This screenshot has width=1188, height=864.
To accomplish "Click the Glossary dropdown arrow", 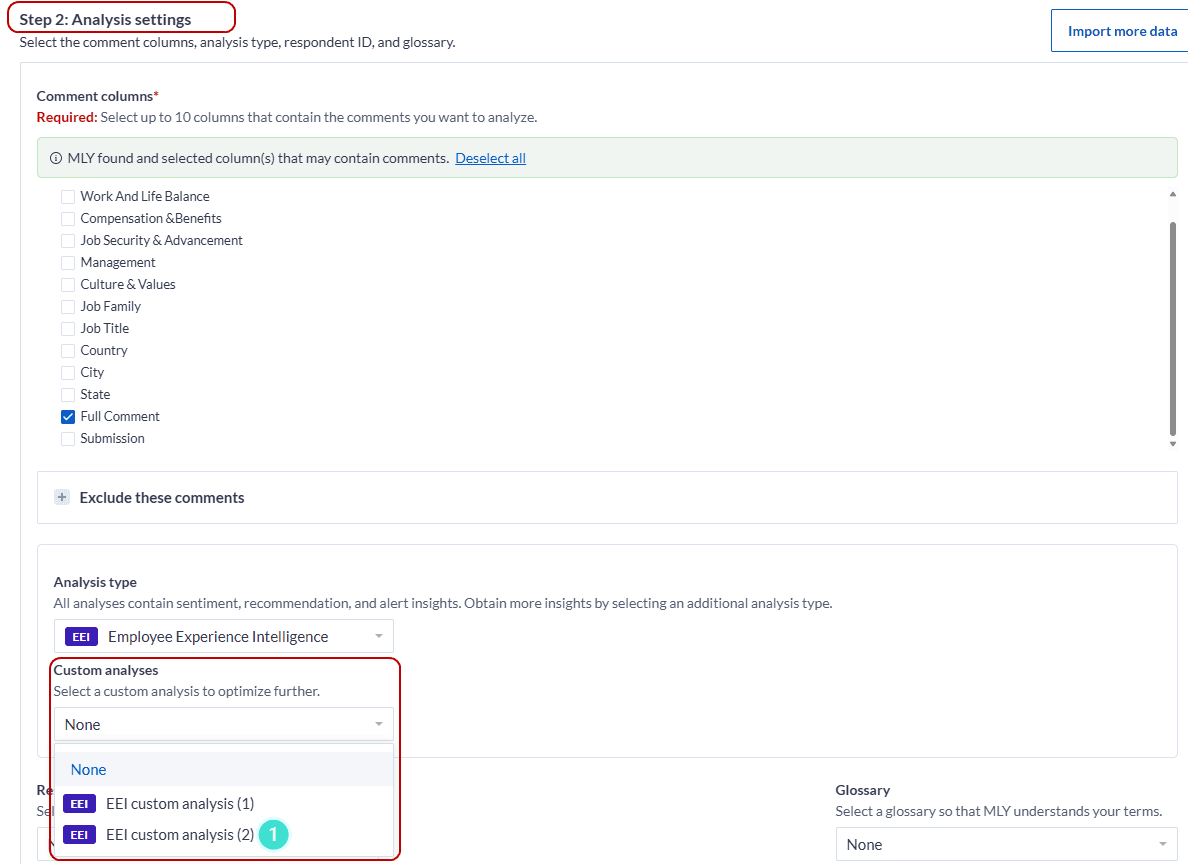I will (1163, 844).
